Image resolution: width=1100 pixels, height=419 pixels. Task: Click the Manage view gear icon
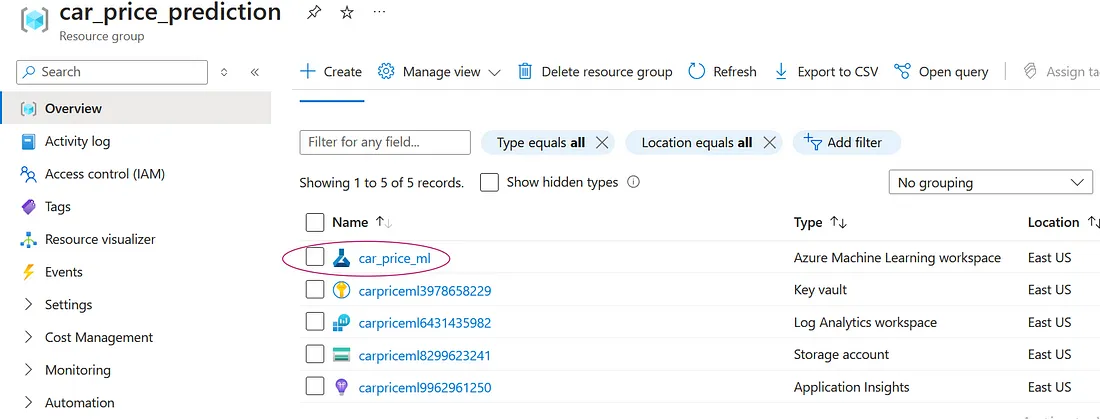pos(386,71)
